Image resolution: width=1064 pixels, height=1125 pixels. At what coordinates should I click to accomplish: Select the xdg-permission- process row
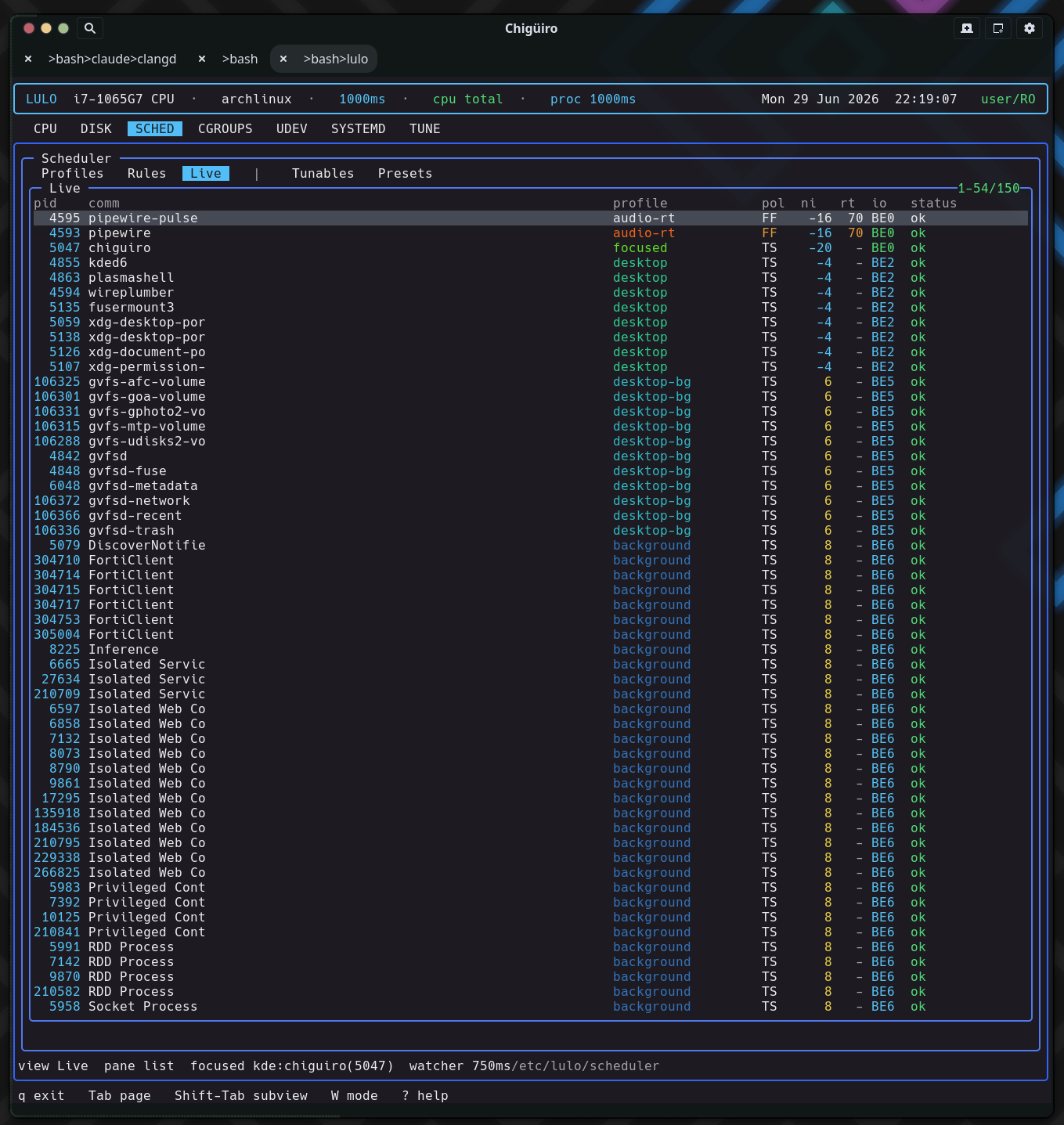(531, 366)
